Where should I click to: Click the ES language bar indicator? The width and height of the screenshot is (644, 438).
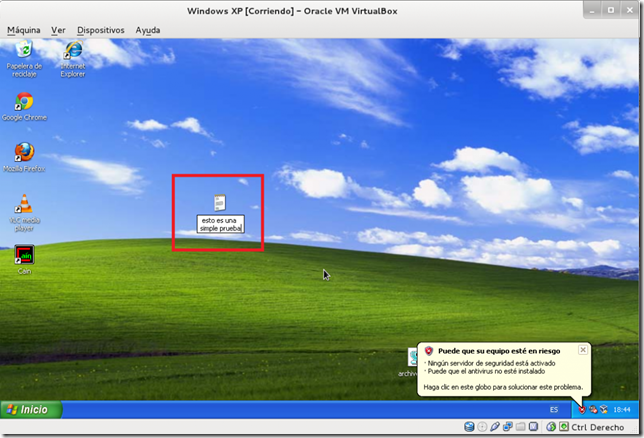pos(554,410)
